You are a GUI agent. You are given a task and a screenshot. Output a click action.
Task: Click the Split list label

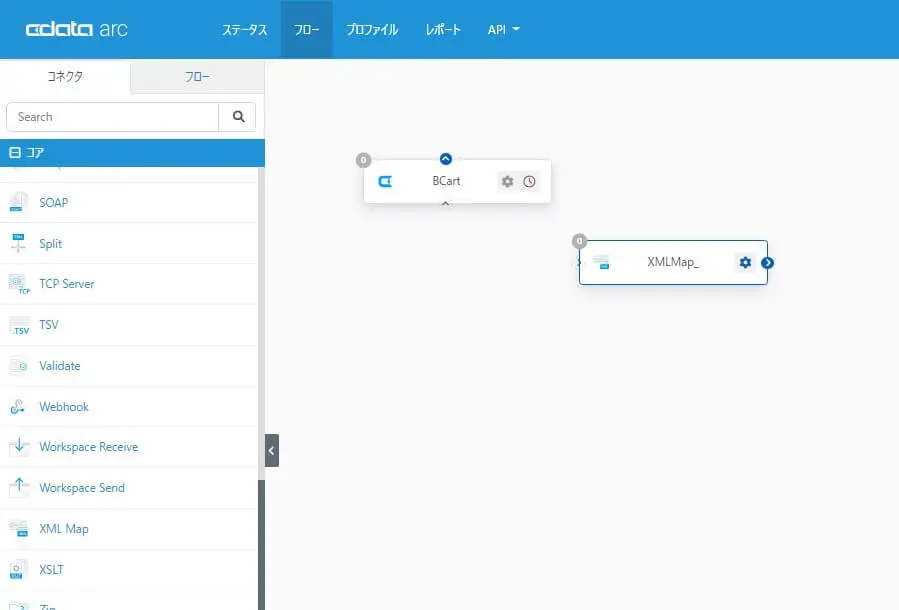50,244
